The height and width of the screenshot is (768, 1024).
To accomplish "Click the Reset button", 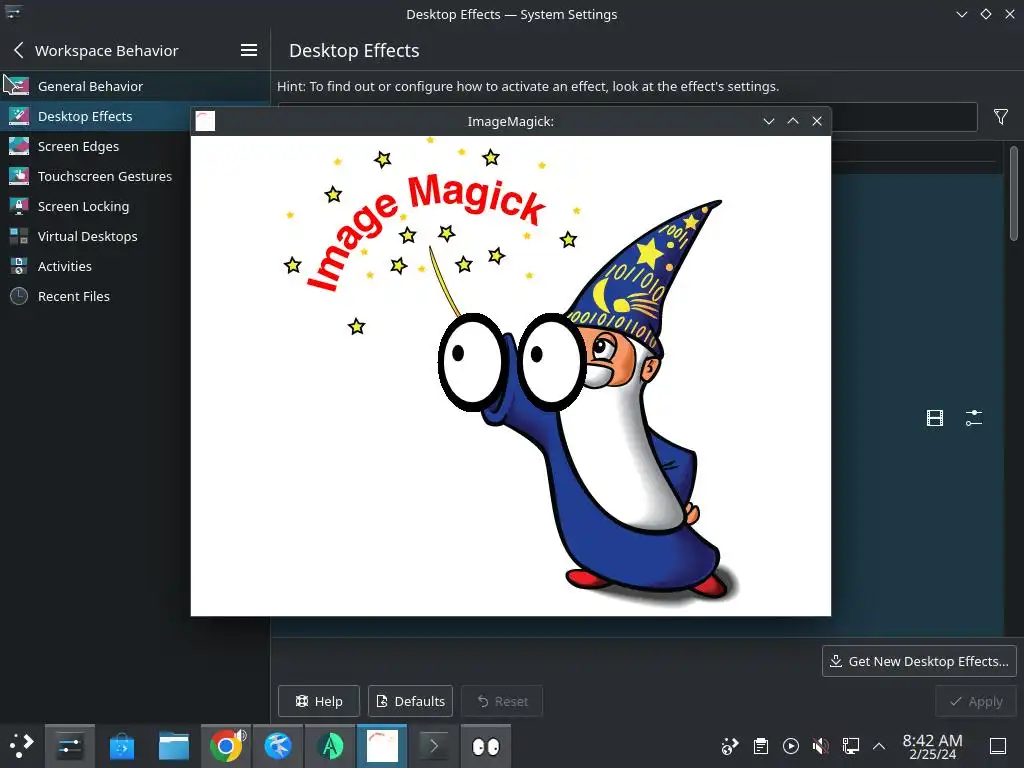I will click(x=502, y=701).
